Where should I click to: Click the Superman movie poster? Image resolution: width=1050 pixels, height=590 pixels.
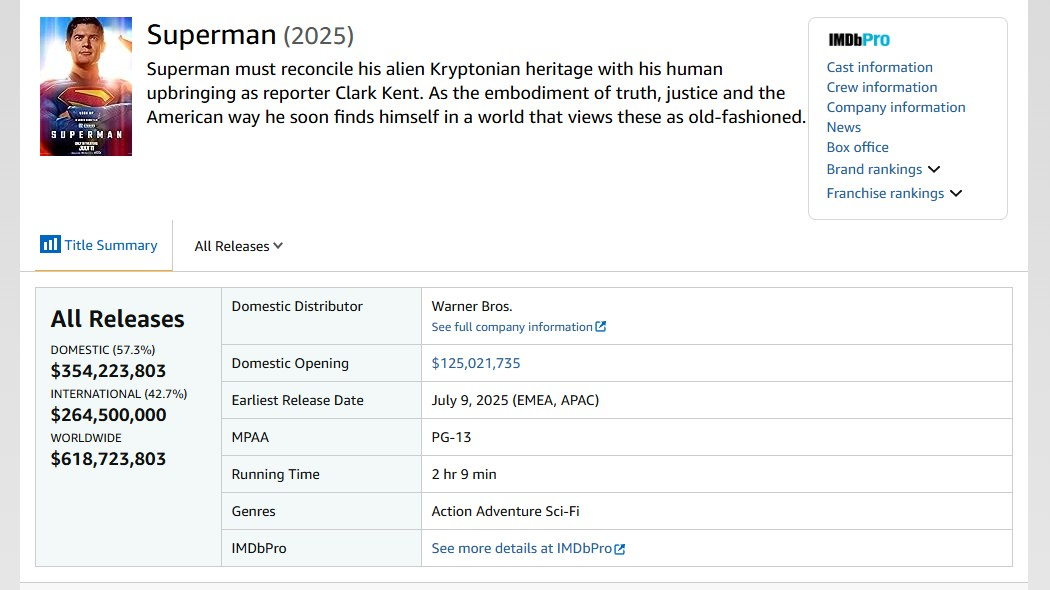[85, 86]
